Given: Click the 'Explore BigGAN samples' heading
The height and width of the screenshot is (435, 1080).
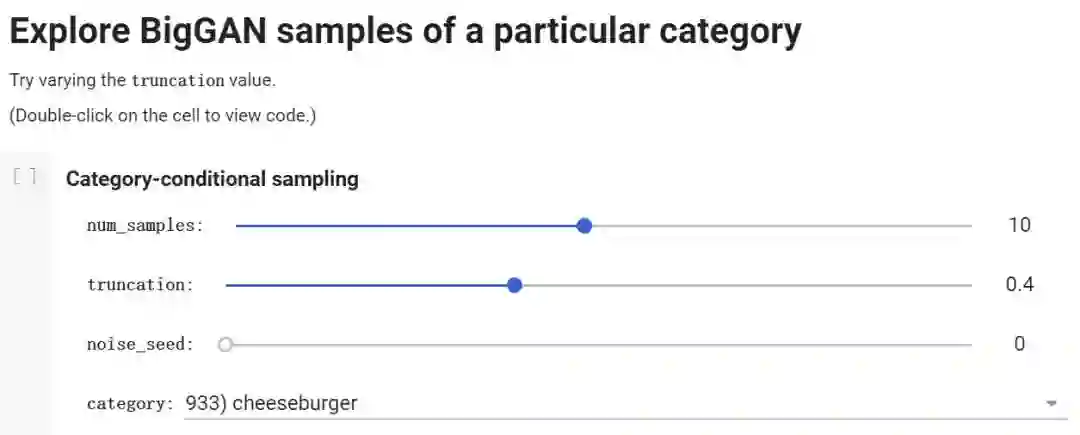Looking at the screenshot, I should coord(405,33).
